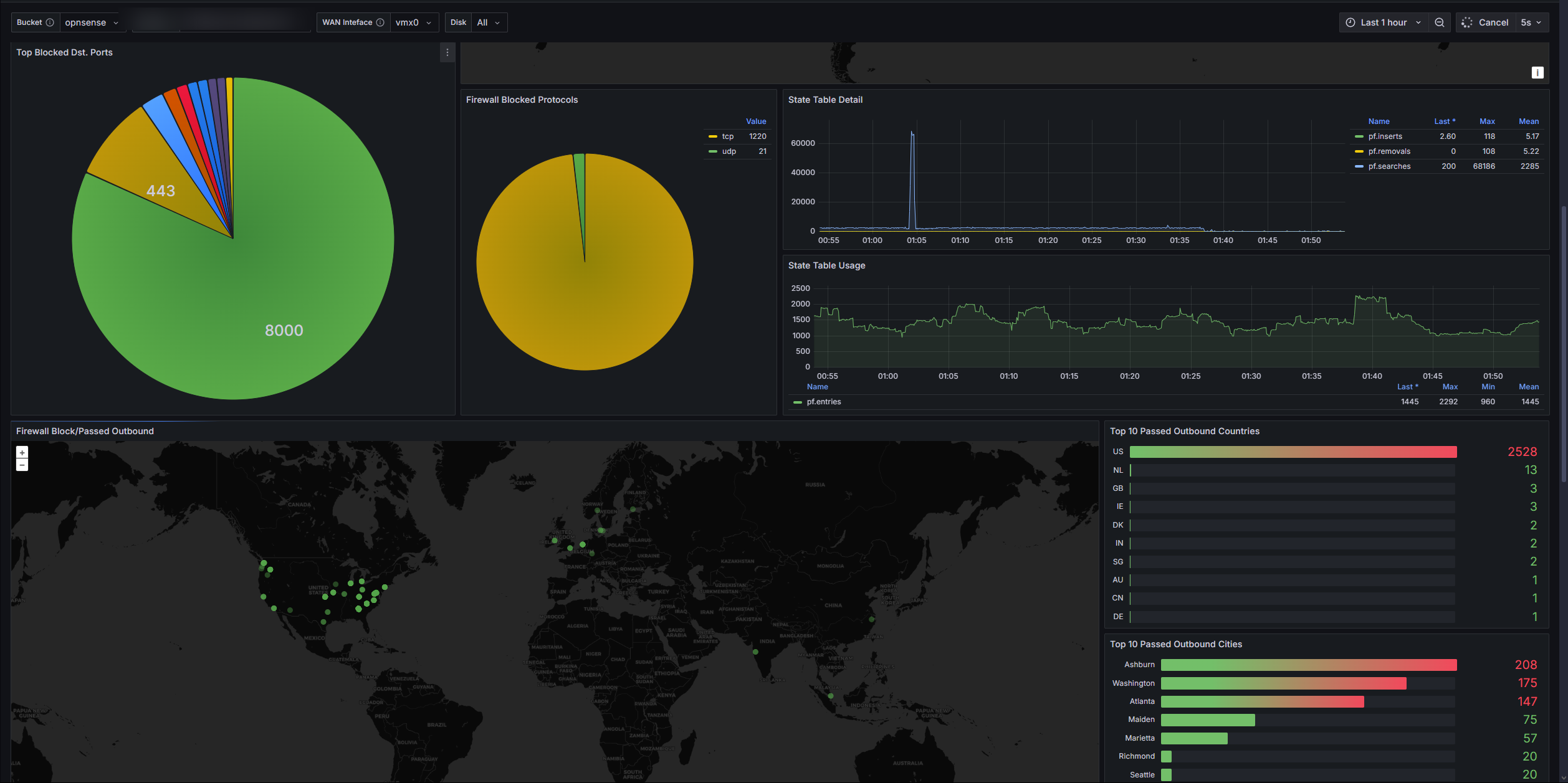This screenshot has height=783, width=1568.
Task: Sort State Table Detail legend by Max
Action: 1487,121
